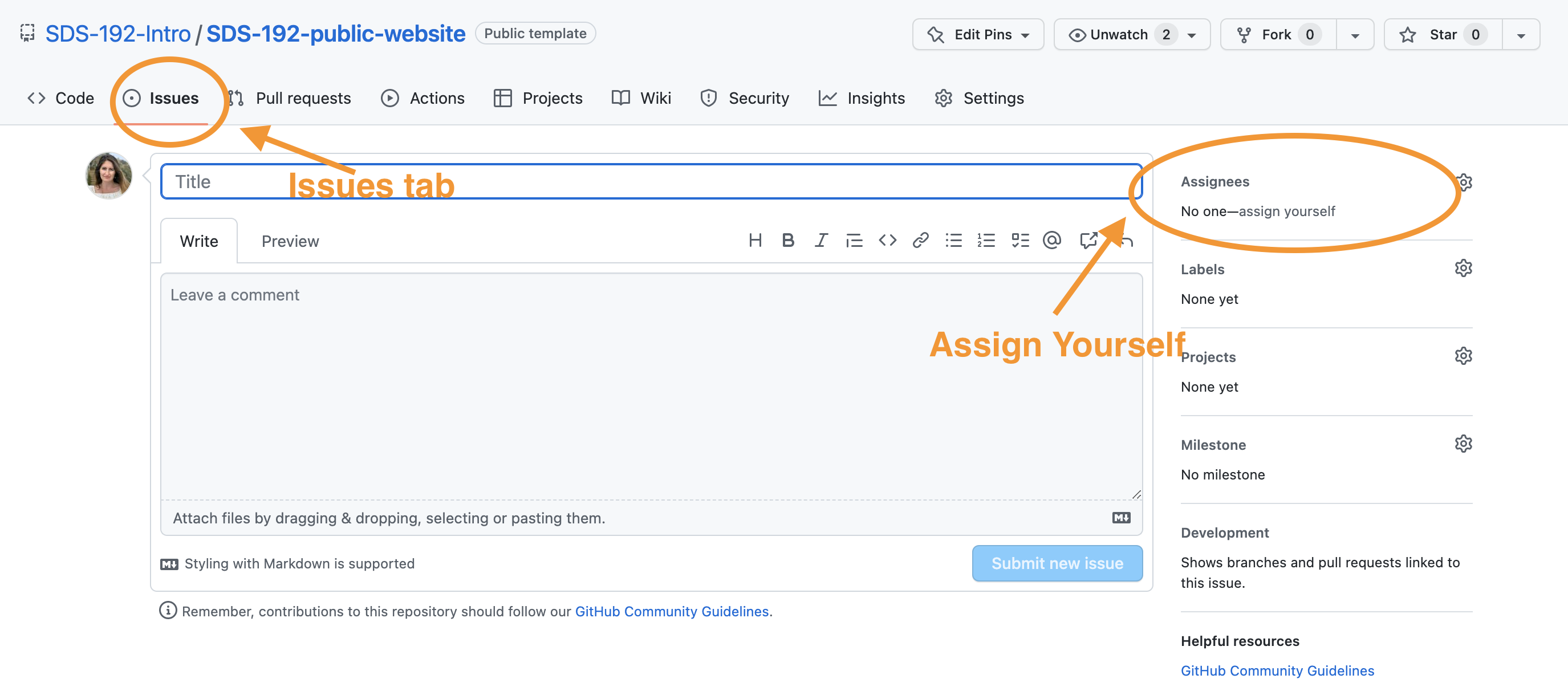Apply bold formatting in the comment toolbar
The image size is (1568, 691).
pos(787,241)
